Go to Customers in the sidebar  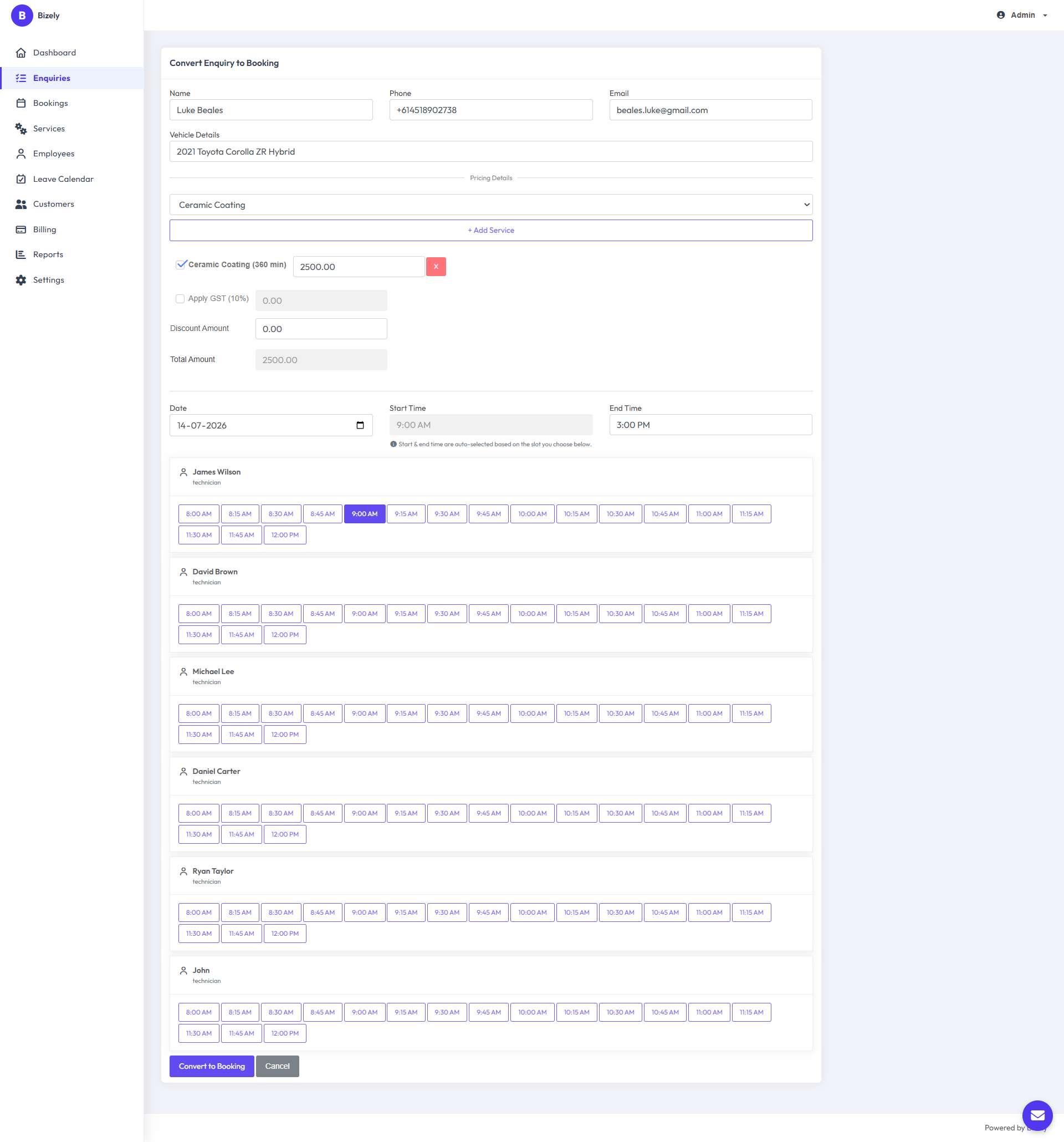(x=53, y=205)
